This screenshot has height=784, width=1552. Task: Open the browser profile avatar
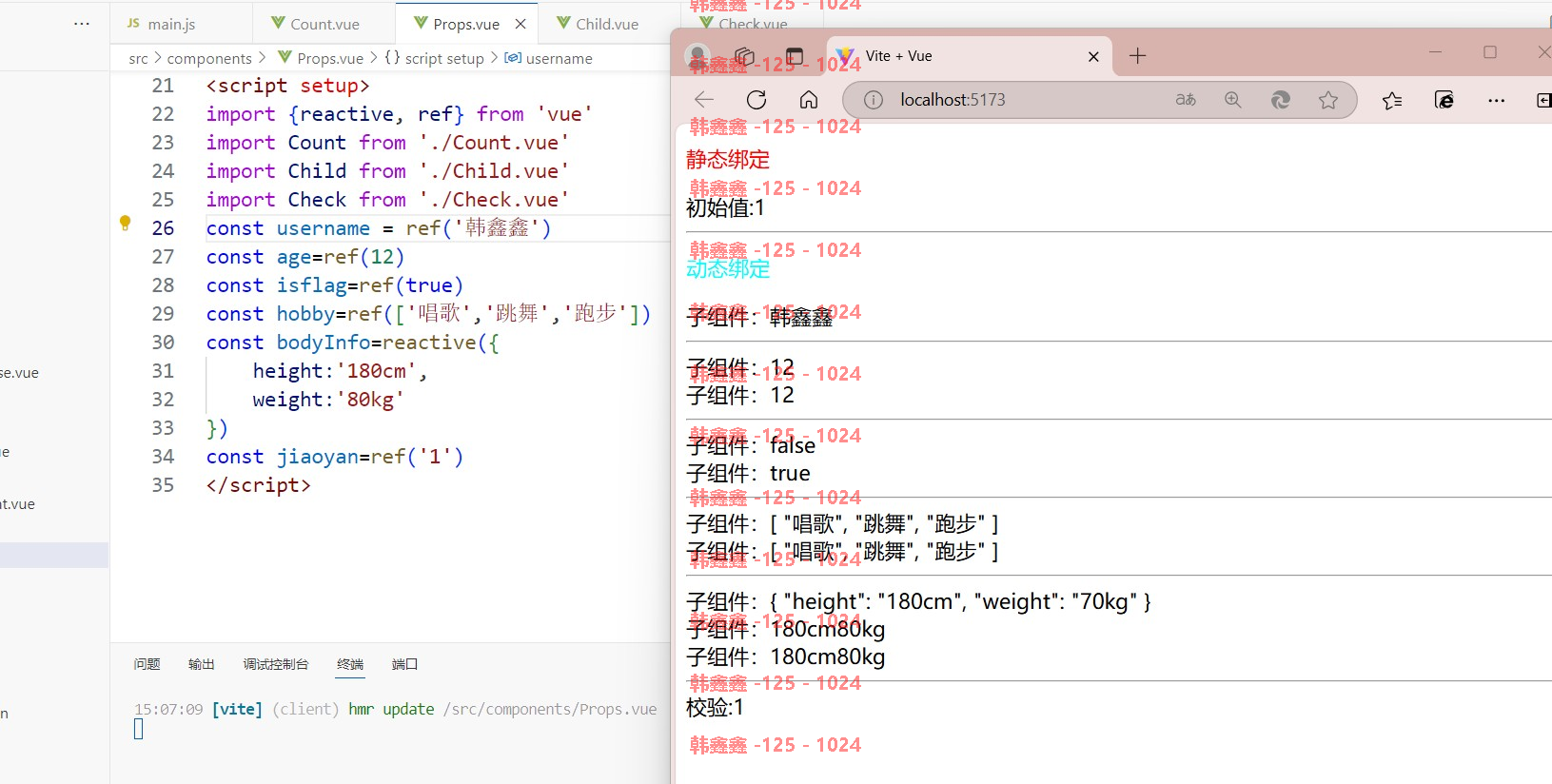(x=697, y=56)
